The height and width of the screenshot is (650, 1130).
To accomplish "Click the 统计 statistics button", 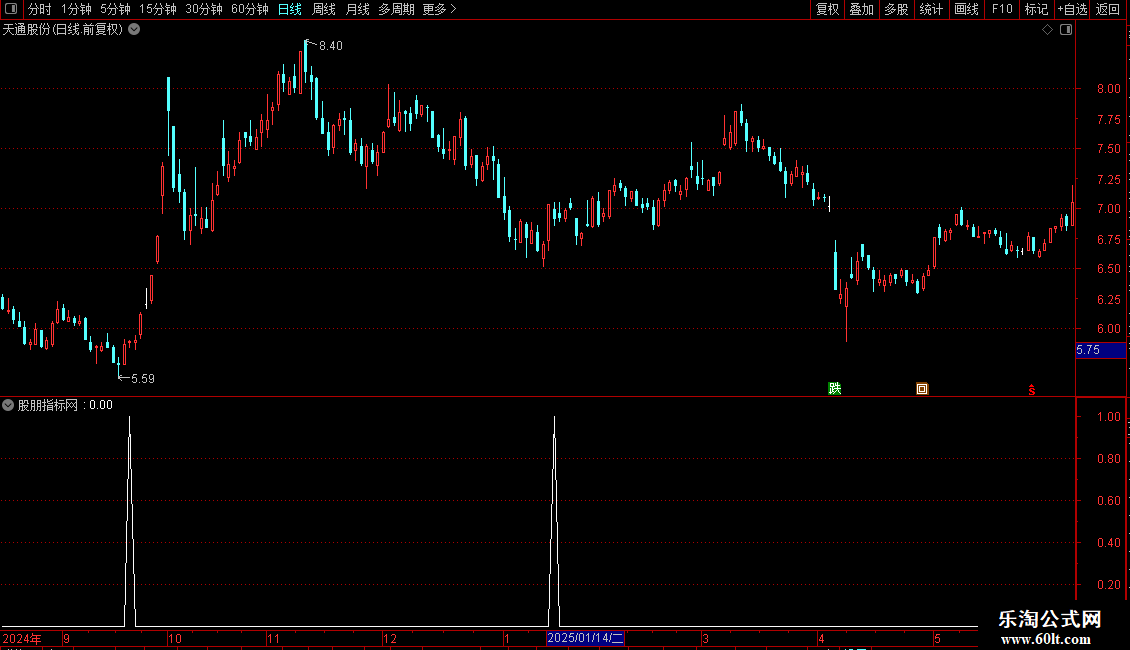I will pyautogui.click(x=931, y=9).
